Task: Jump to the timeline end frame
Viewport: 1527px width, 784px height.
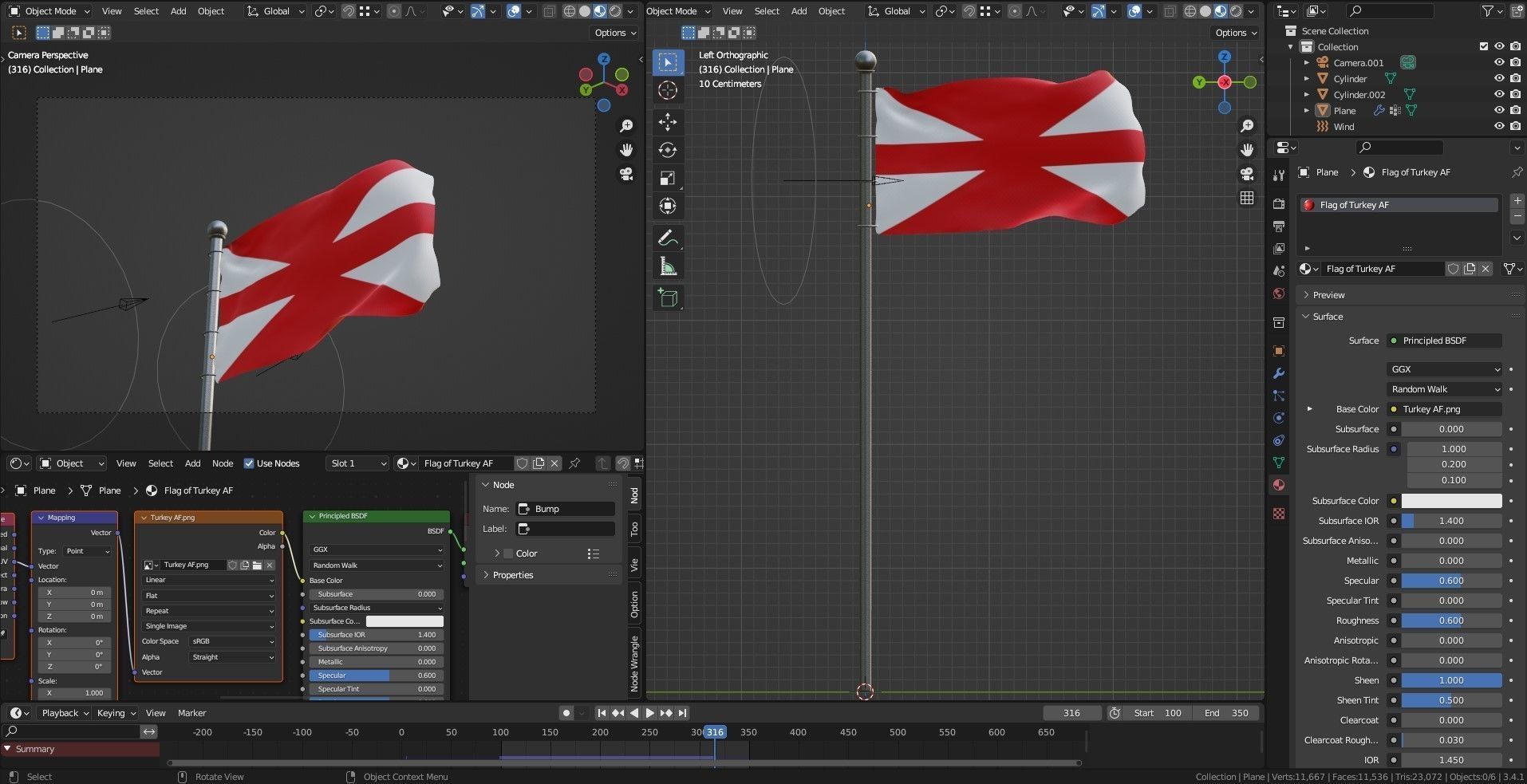Action: coord(682,713)
